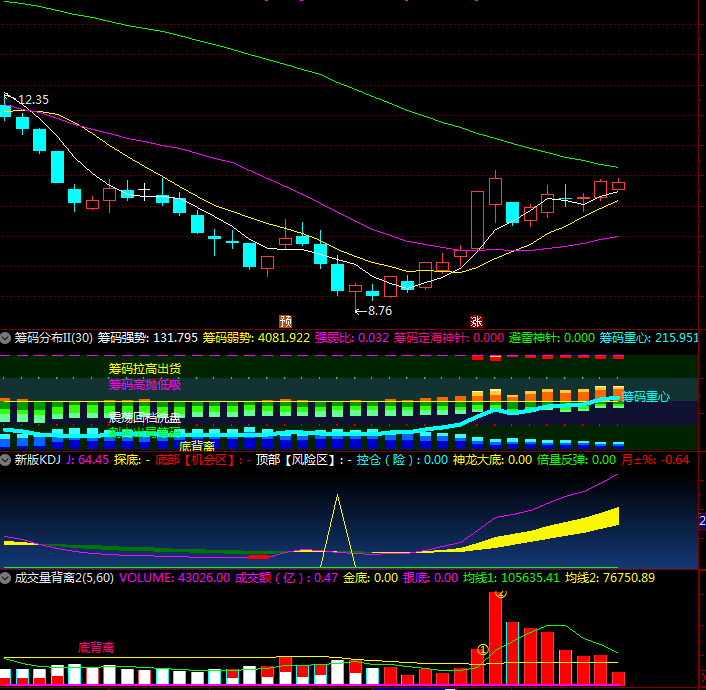Click the blue highlighted value box on KDJ axis

point(702,521)
